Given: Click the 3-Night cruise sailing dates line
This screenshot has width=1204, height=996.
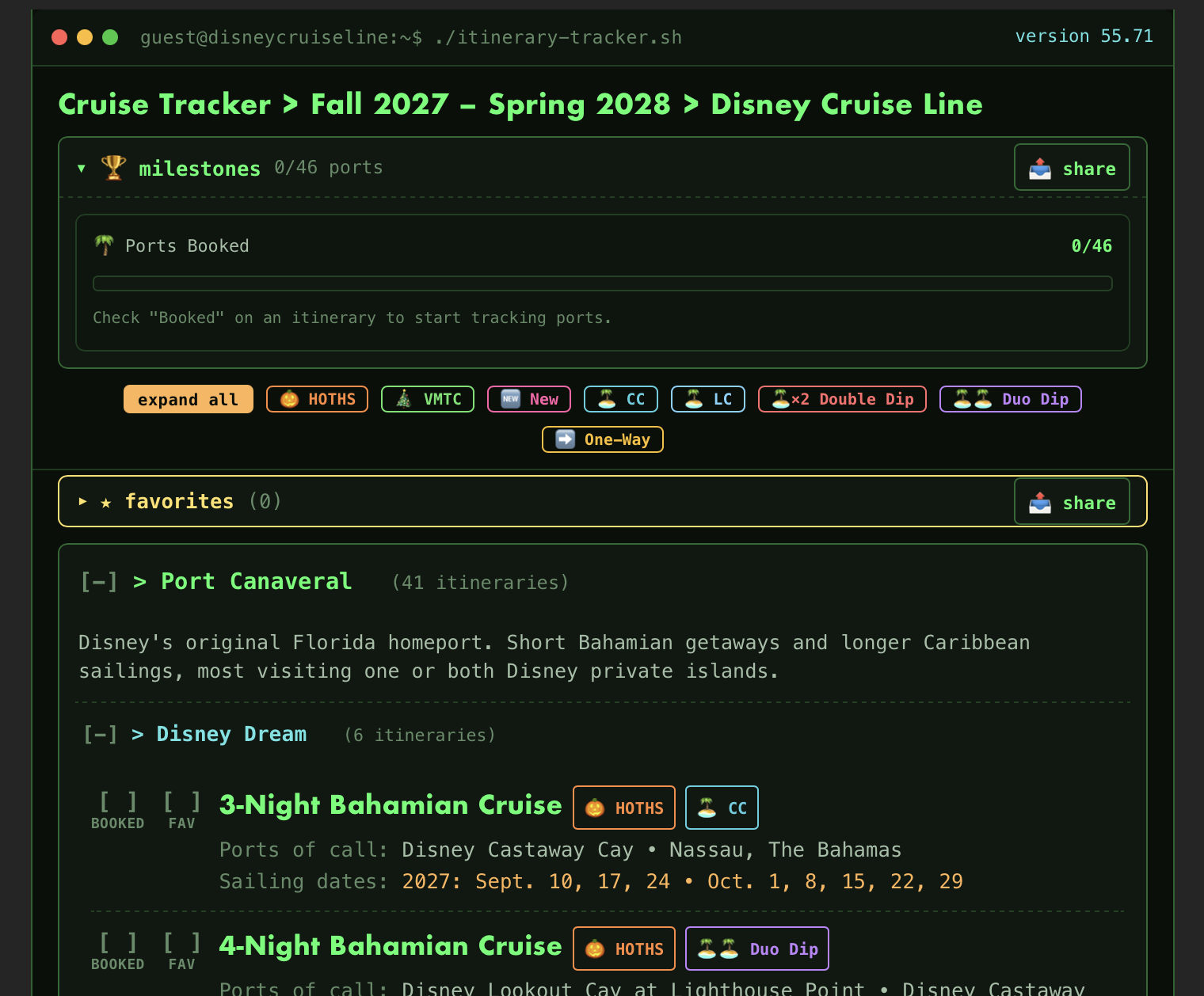Looking at the screenshot, I should tap(591, 881).
